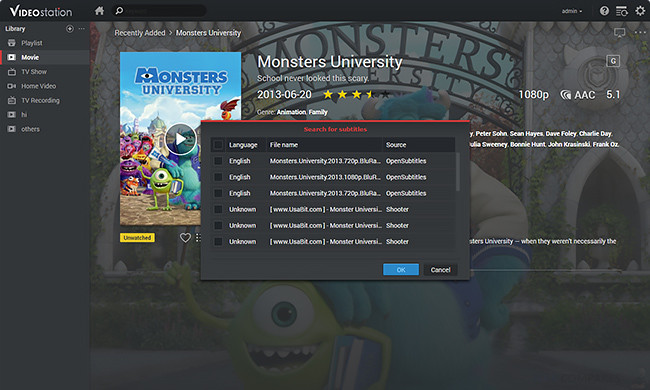Screen dimensions: 650x390
Task: Go to the Home icon in top bar
Action: click(x=99, y=10)
